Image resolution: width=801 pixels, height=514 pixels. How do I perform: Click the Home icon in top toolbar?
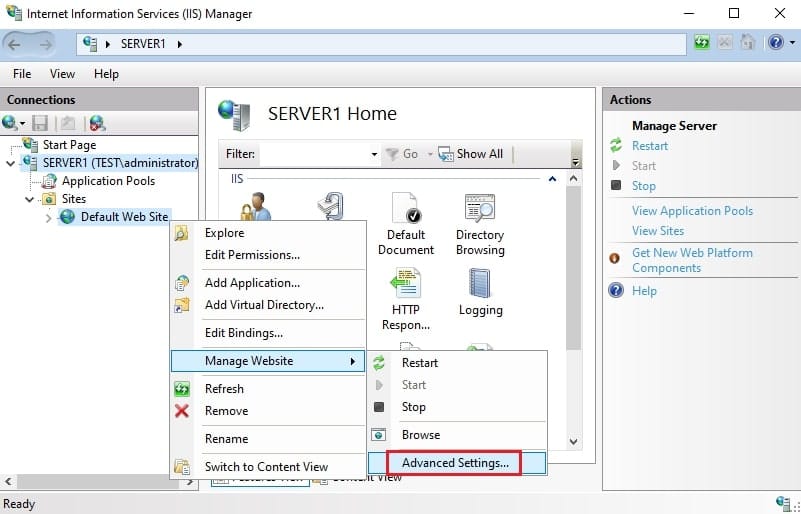pos(747,42)
